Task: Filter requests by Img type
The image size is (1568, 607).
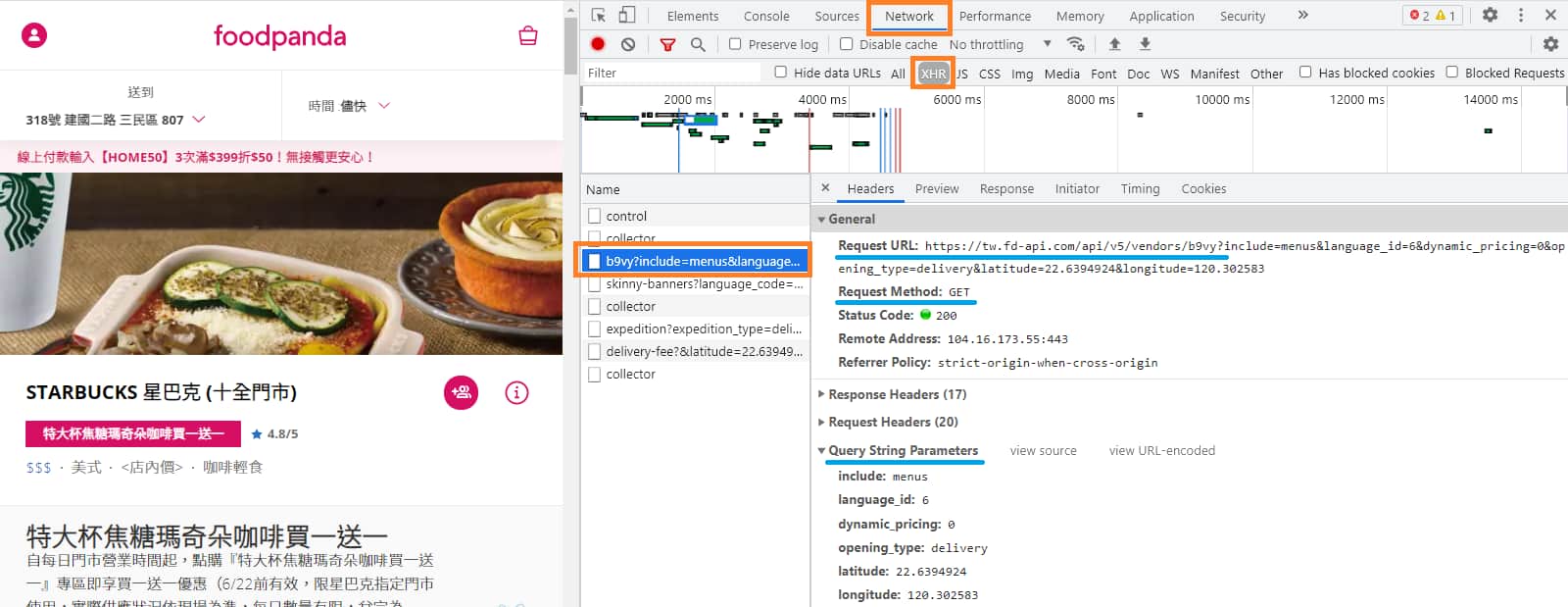Action: click(1022, 74)
